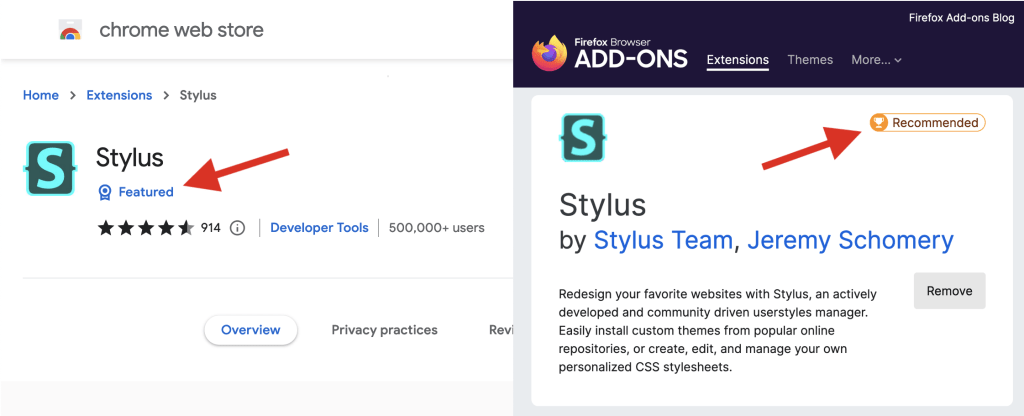
Task: Click the Recommended trophy badge
Action: (927, 123)
